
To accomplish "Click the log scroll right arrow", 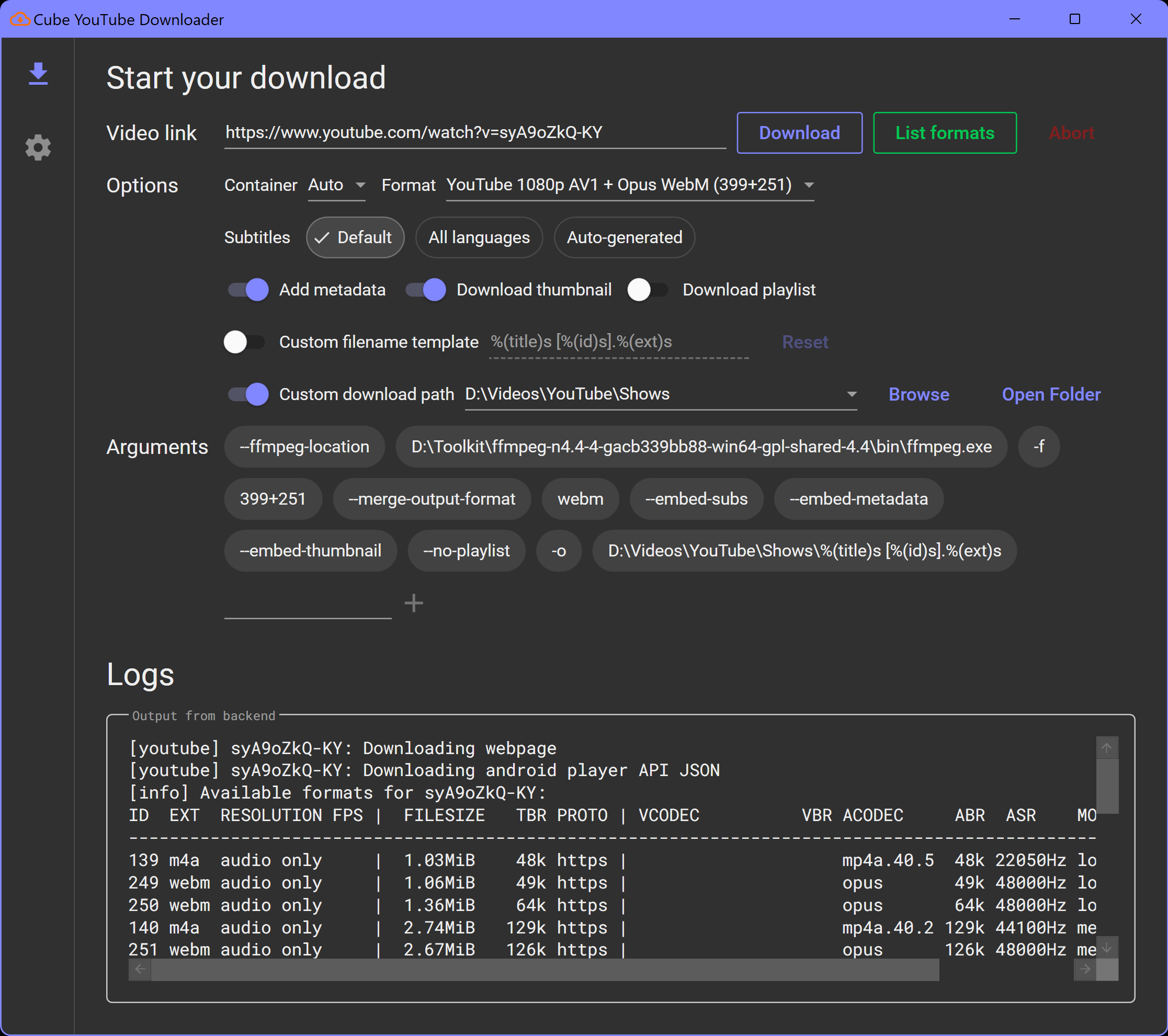I will pyautogui.click(x=1085, y=969).
